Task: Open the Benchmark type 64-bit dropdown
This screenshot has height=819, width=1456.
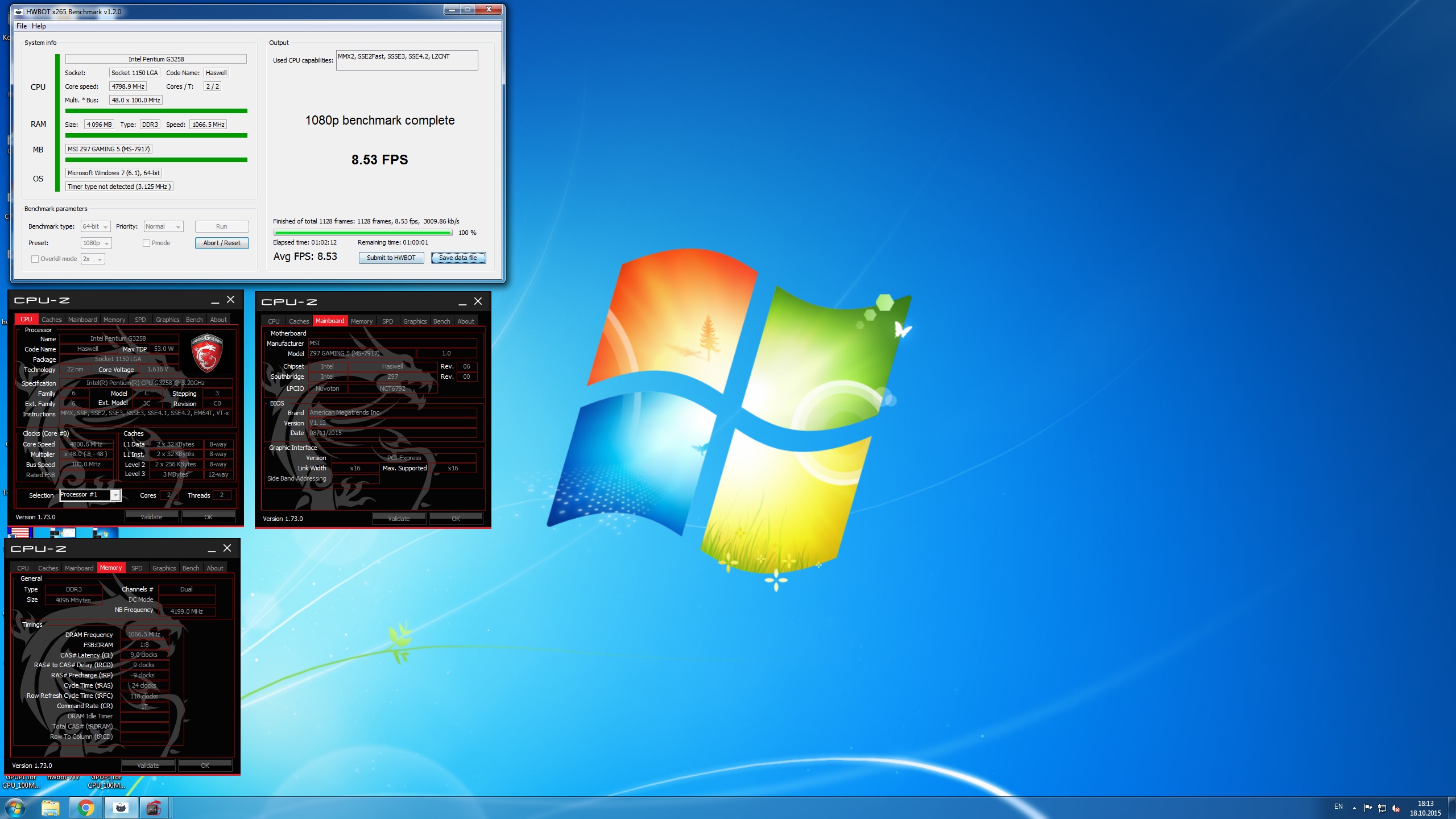Action: 95,226
